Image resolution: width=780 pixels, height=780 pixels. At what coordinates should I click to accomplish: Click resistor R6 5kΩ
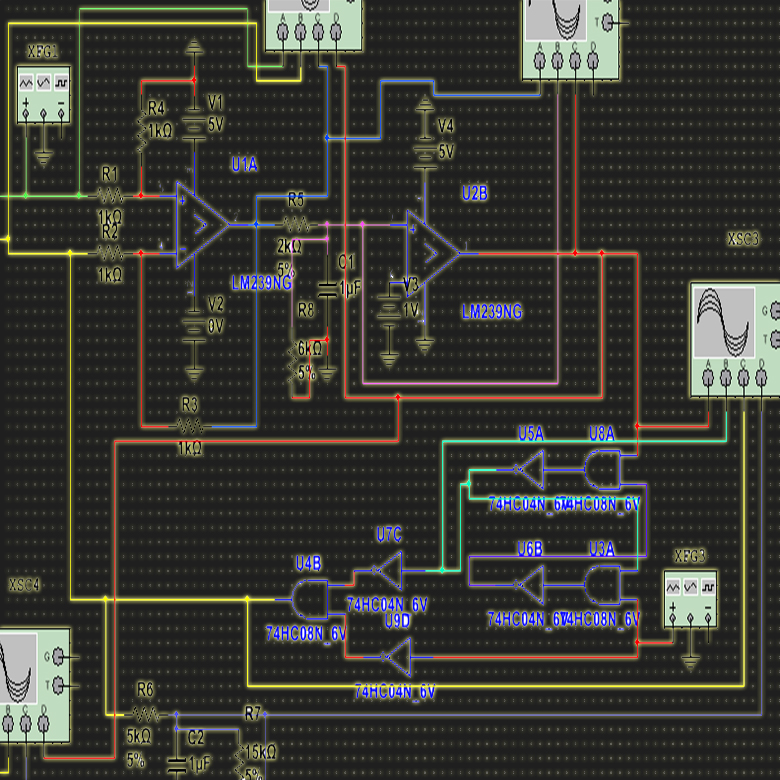(146, 714)
